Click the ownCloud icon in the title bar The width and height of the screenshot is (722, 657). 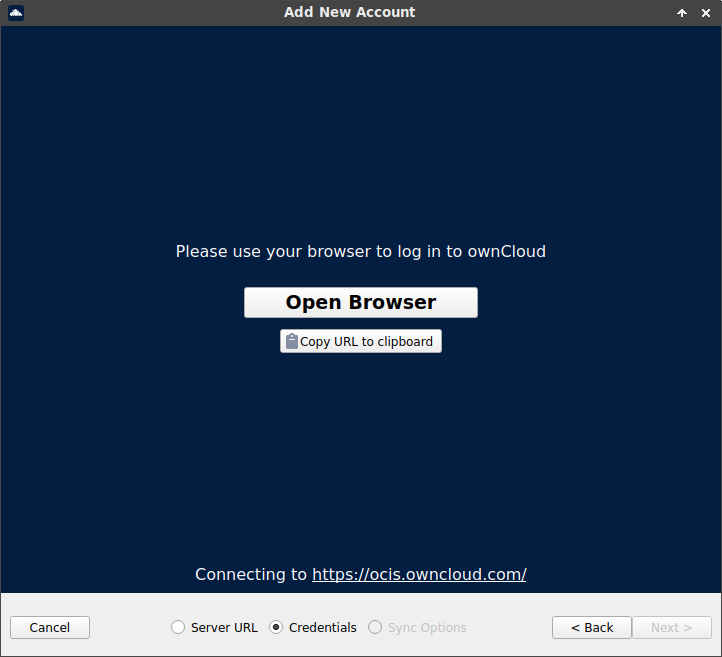pos(16,12)
